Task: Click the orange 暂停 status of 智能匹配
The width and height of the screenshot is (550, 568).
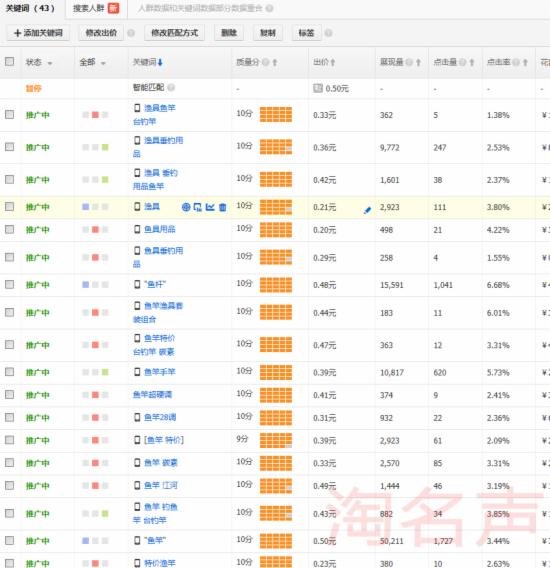Action: [33, 88]
